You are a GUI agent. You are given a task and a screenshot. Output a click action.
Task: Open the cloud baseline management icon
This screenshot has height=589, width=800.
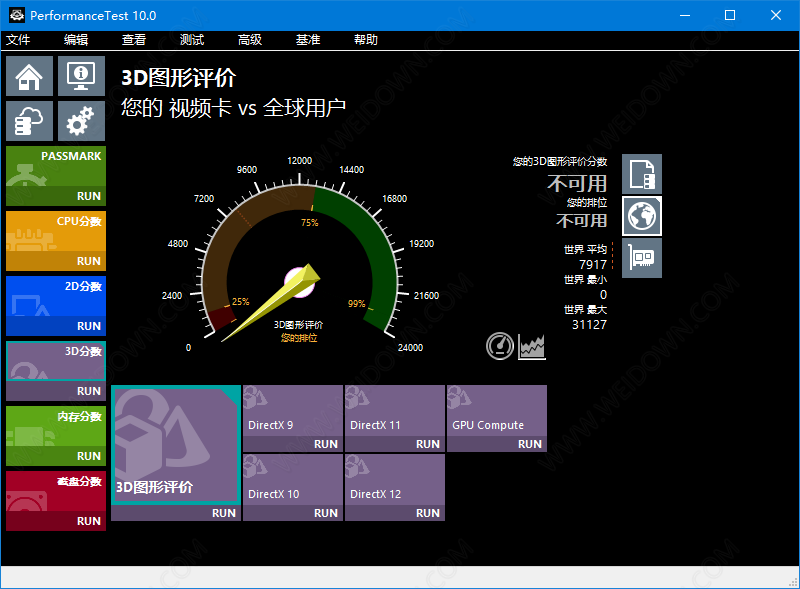30,121
